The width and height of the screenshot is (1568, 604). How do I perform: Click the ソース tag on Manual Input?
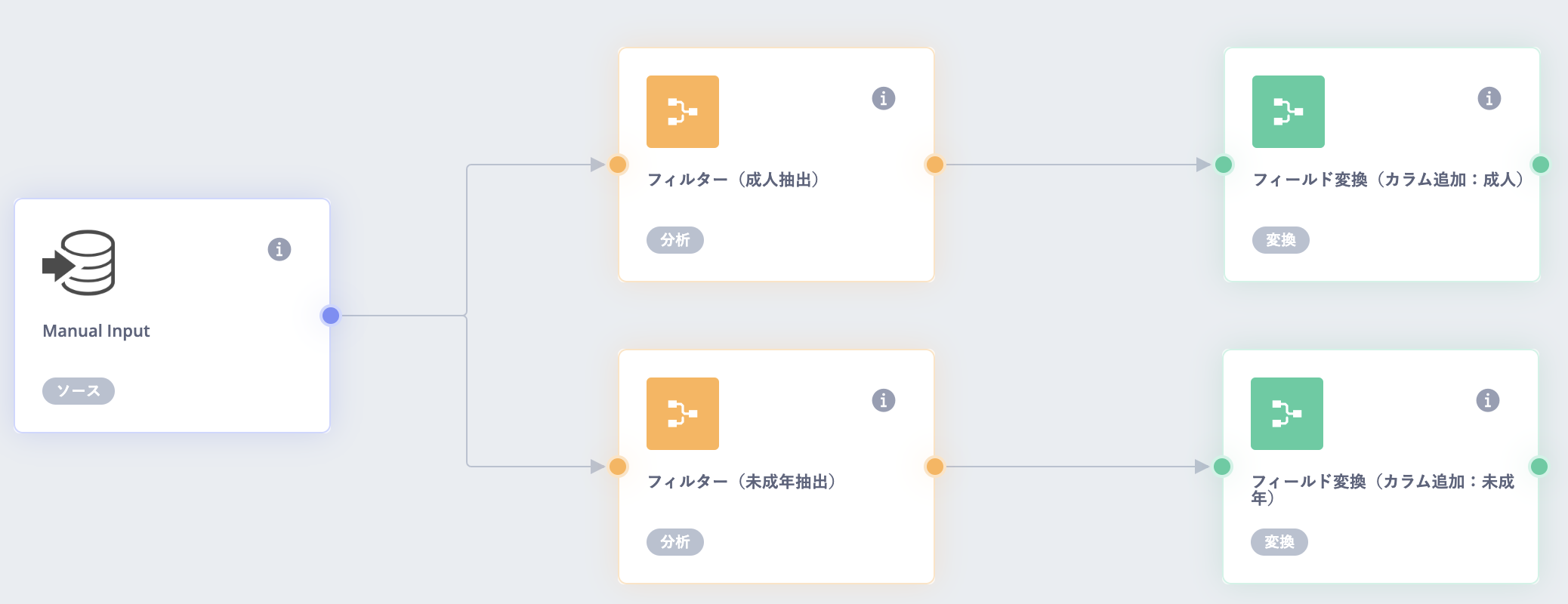[79, 391]
